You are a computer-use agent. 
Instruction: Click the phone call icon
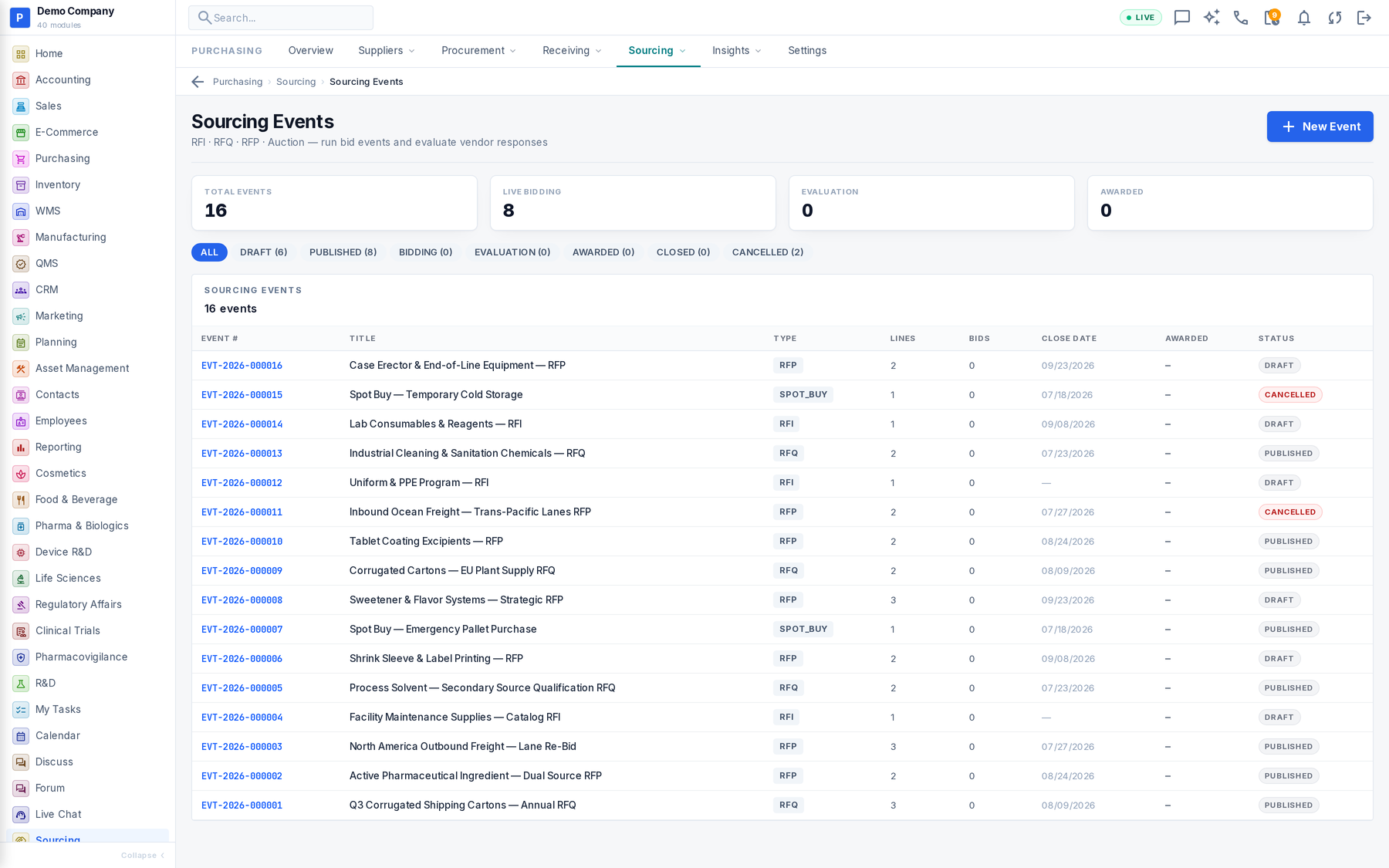(x=1241, y=18)
